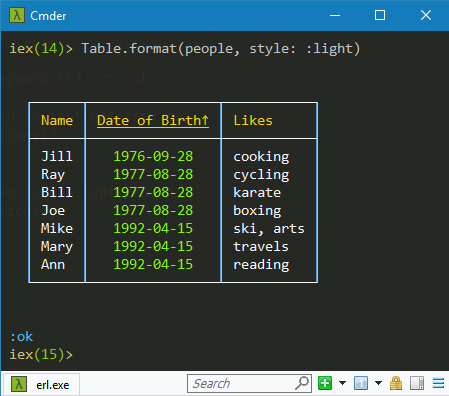Close the Cmder window
This screenshot has height=396, width=449.
[426, 15]
